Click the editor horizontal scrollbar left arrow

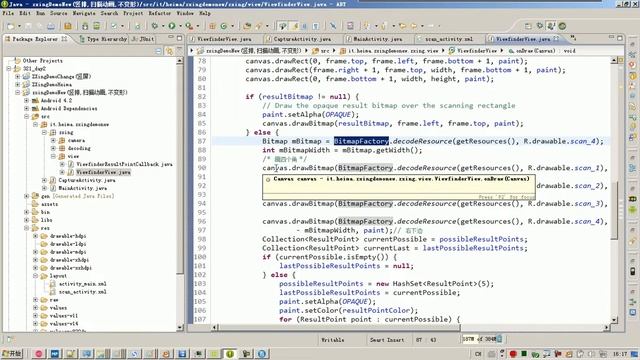click(215, 327)
